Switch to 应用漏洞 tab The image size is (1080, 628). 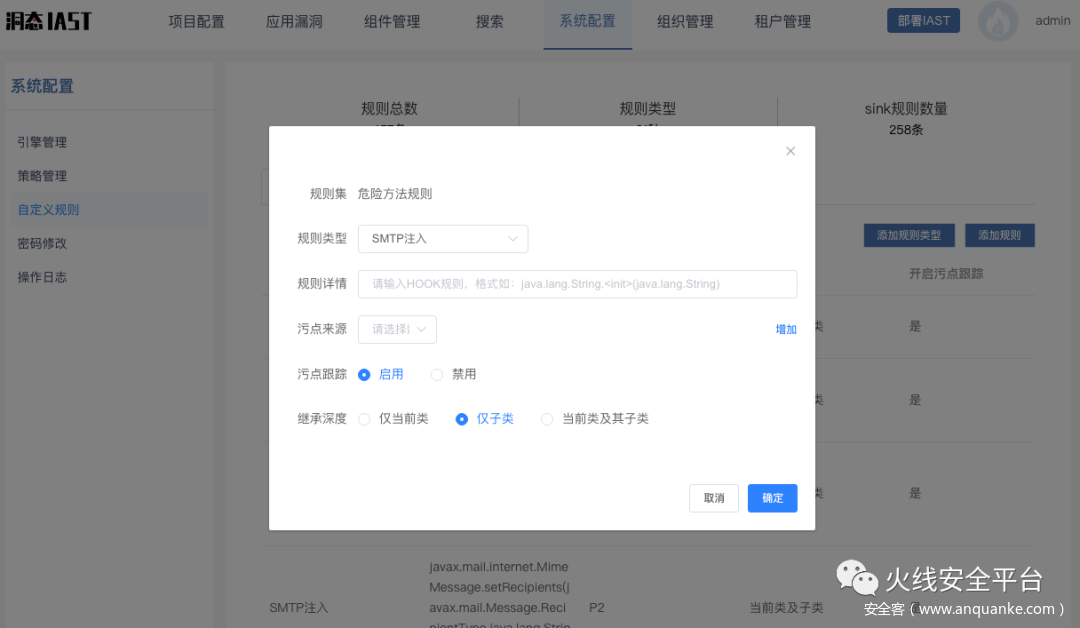(x=294, y=22)
